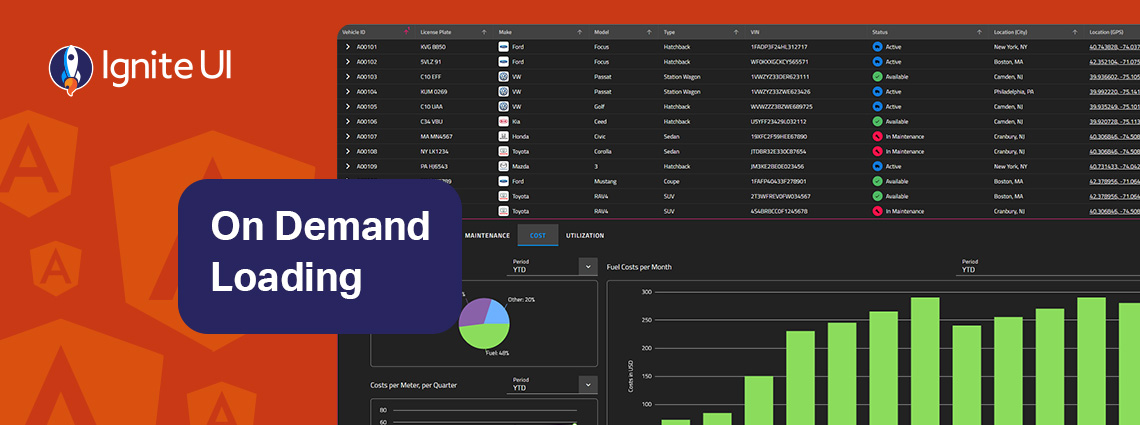
Task: Open the Period dropdown above the pie chart
Action: click(587, 266)
